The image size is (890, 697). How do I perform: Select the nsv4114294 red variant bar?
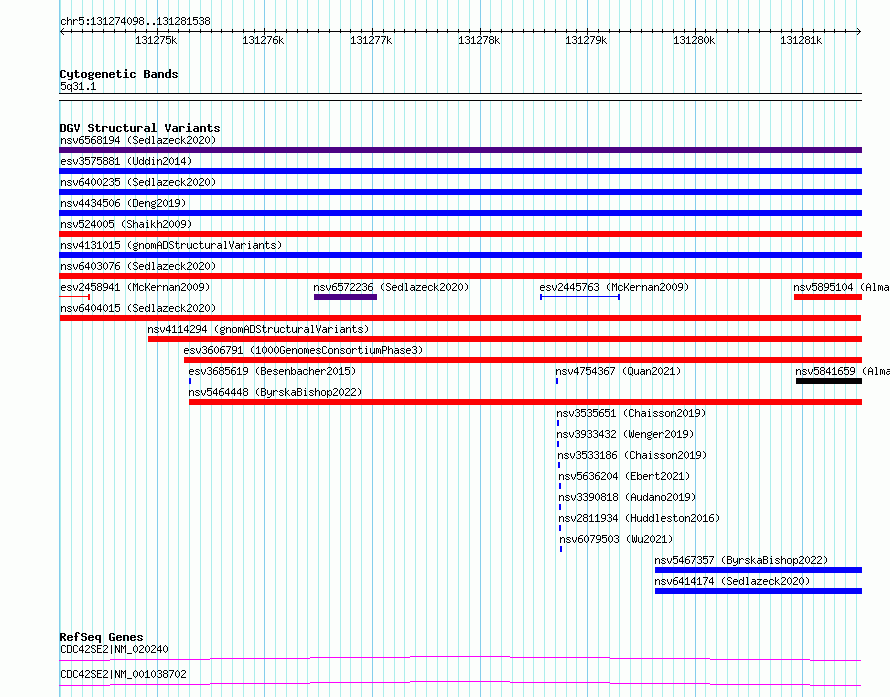(505, 339)
